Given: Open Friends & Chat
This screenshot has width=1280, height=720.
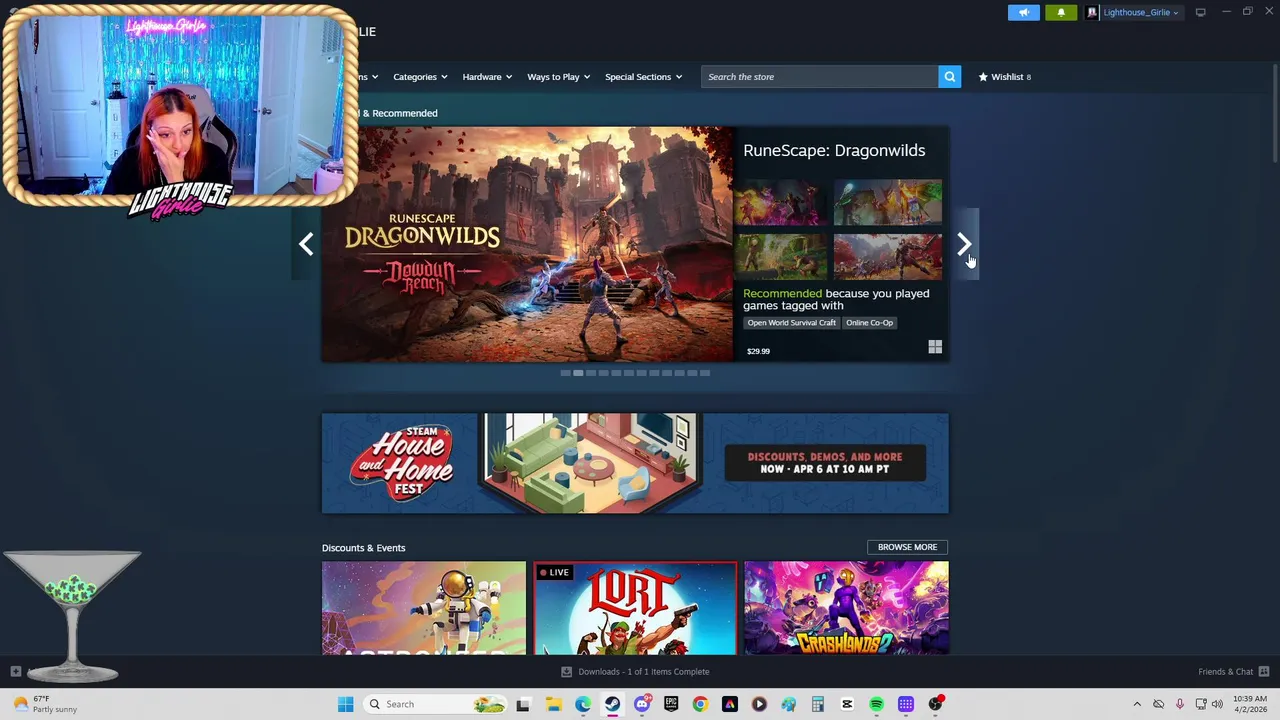Looking at the screenshot, I should tap(1234, 671).
